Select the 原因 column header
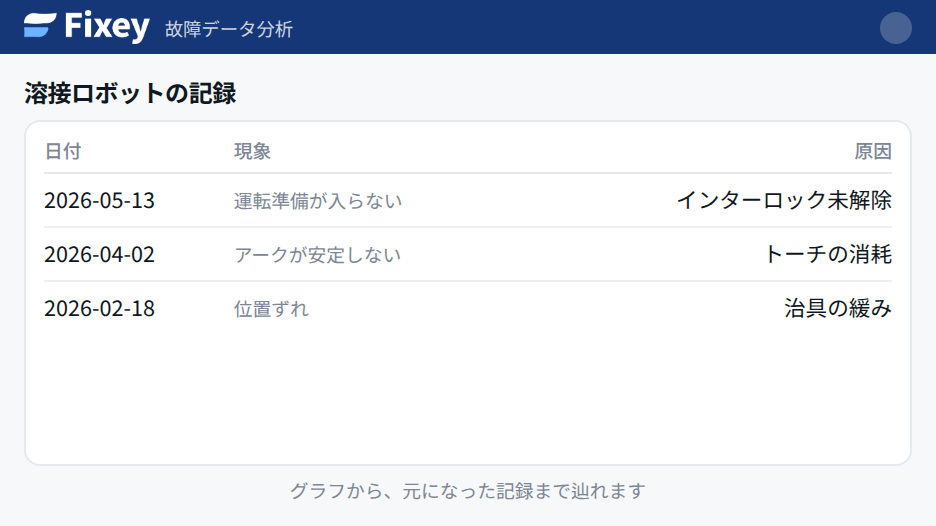The image size is (936, 526). tap(873, 152)
